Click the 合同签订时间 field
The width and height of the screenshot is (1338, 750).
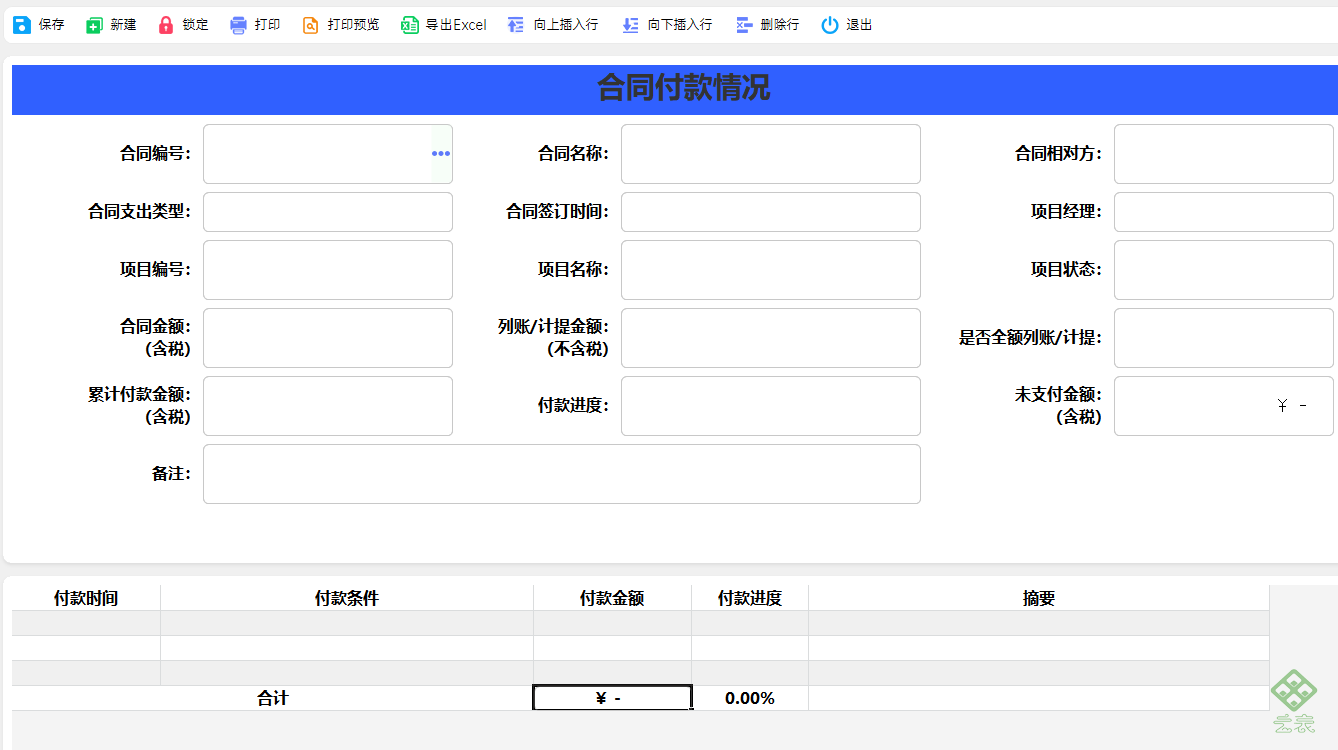pyautogui.click(x=771, y=212)
